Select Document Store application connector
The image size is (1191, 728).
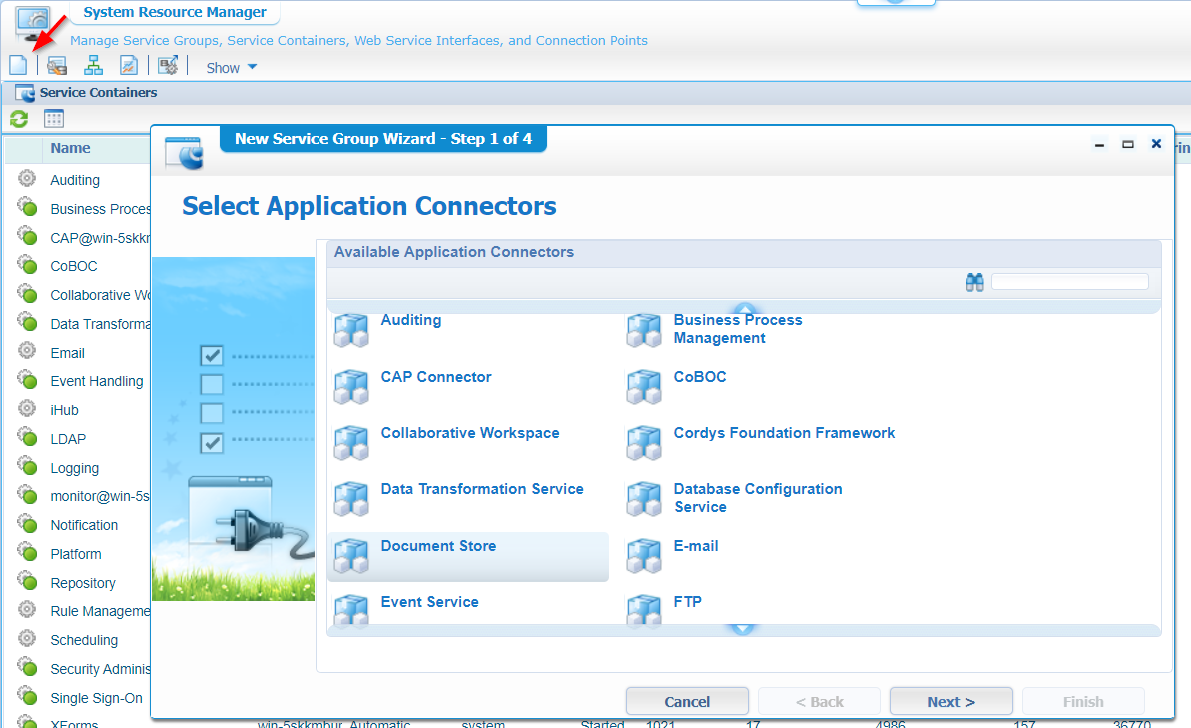(x=438, y=546)
